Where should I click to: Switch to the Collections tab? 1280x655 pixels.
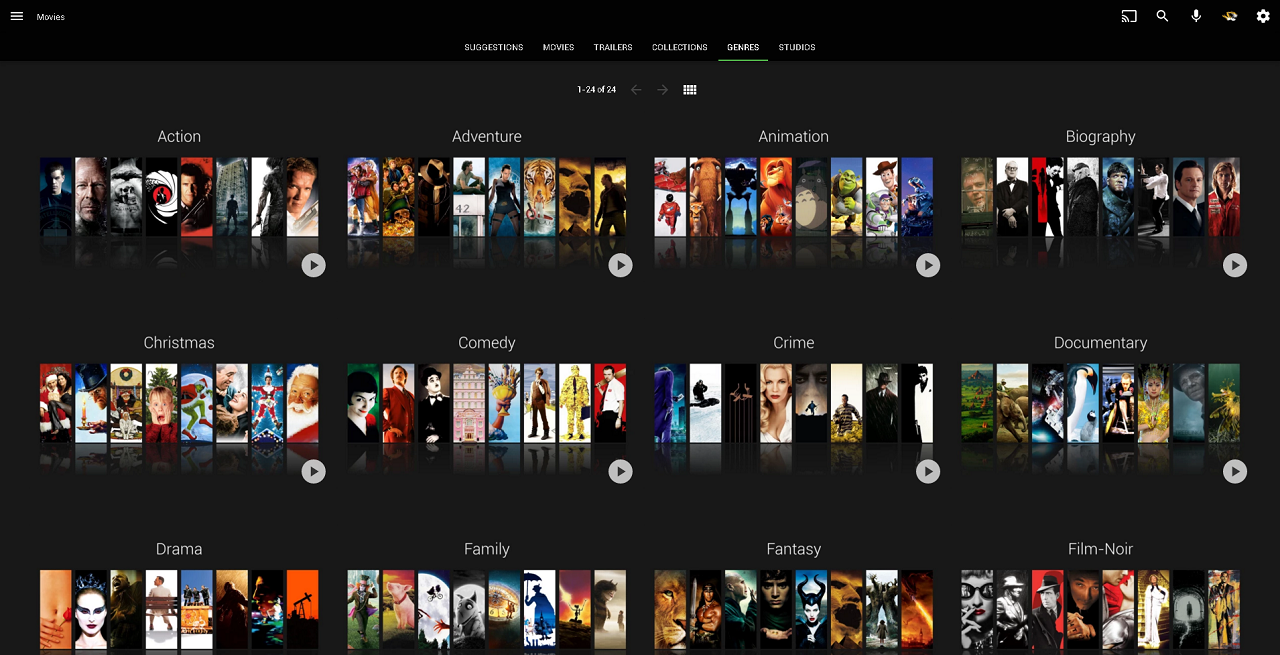[x=679, y=47]
